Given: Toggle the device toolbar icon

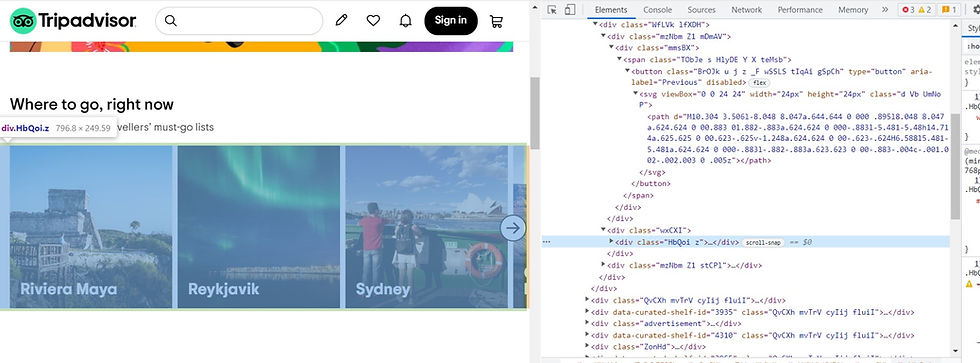Looking at the screenshot, I should point(569,9).
